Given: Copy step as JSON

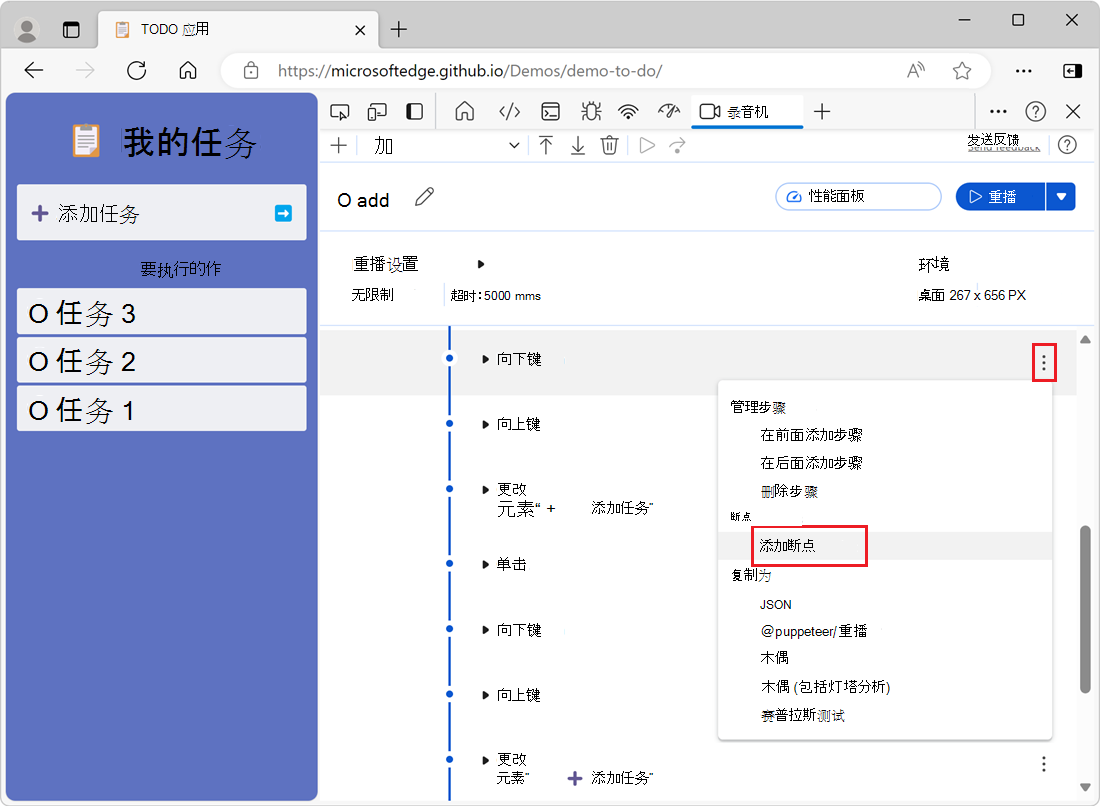Looking at the screenshot, I should pyautogui.click(x=775, y=605).
